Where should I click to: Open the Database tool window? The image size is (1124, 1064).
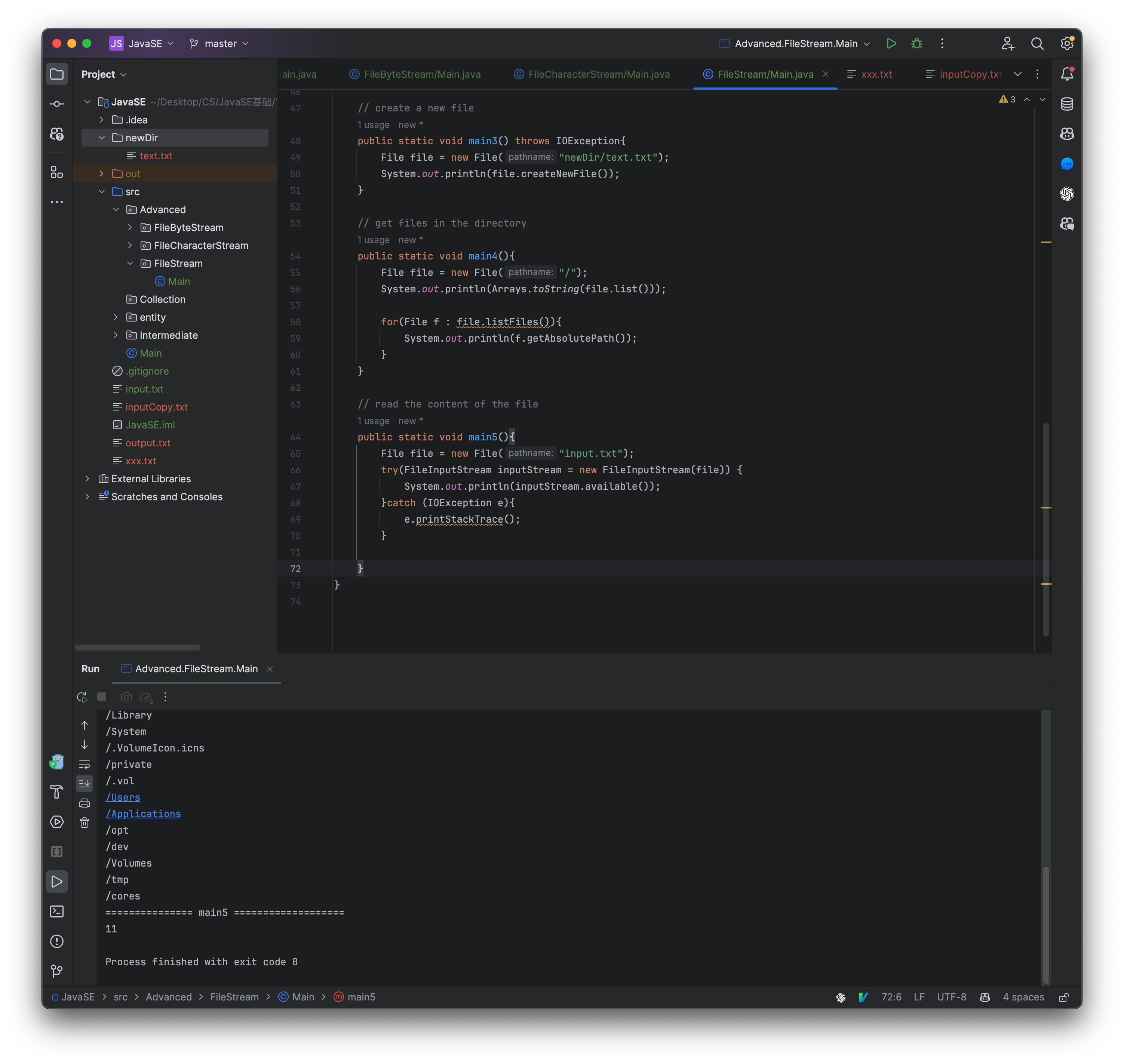1067,104
